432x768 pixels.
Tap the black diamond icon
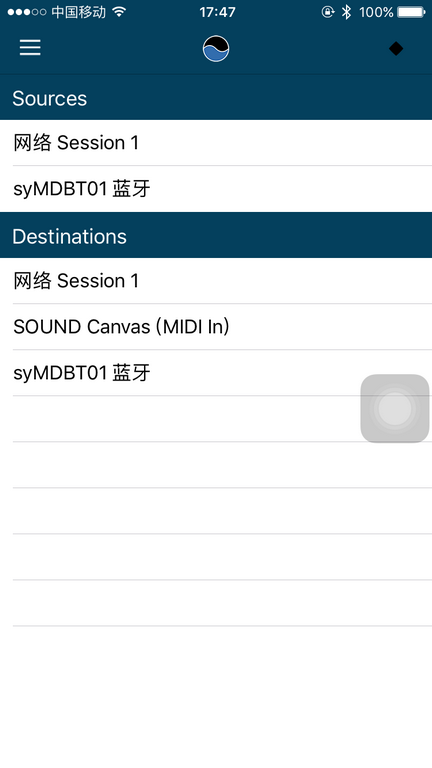396,48
